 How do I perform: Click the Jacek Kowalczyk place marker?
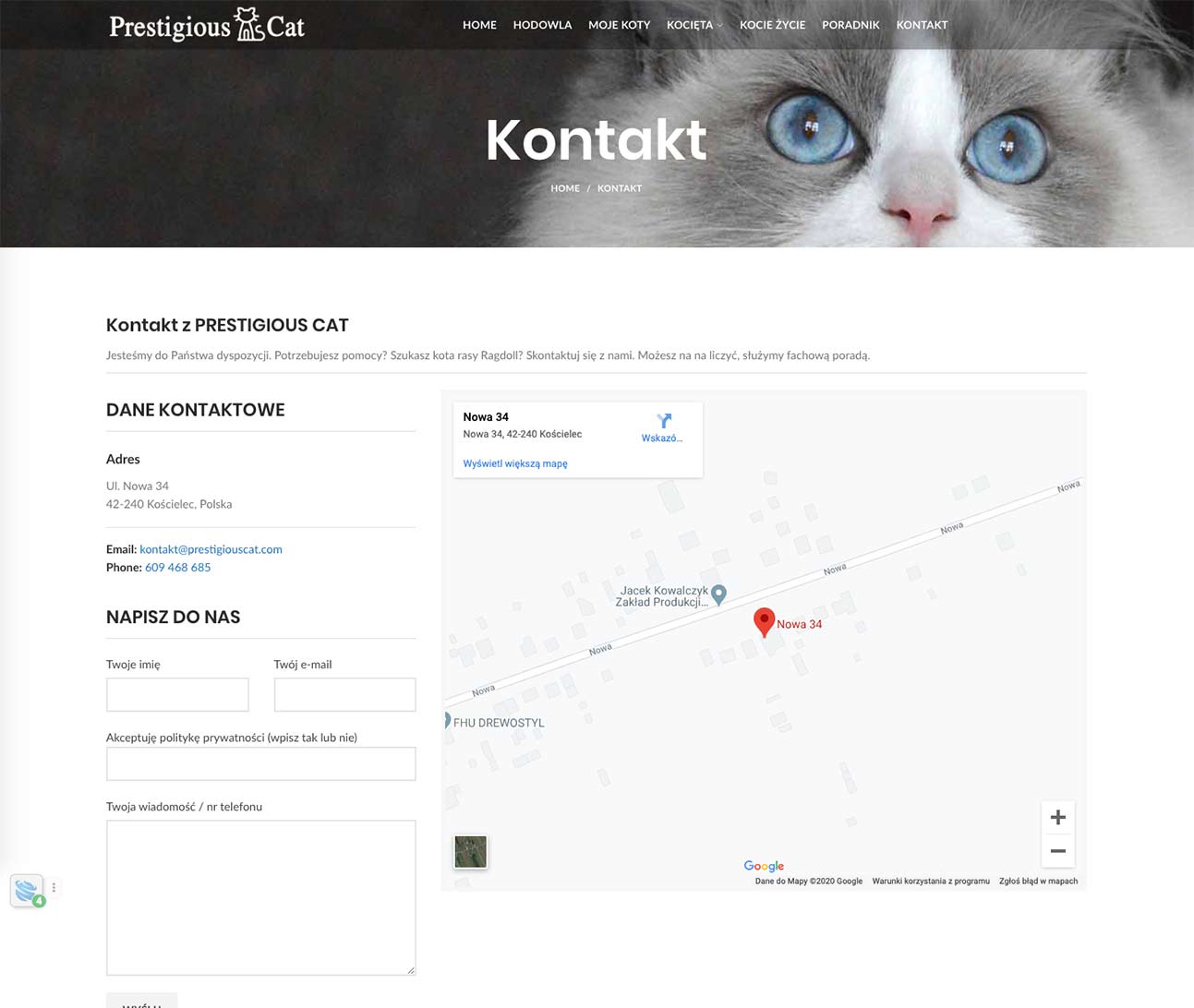[x=718, y=595]
